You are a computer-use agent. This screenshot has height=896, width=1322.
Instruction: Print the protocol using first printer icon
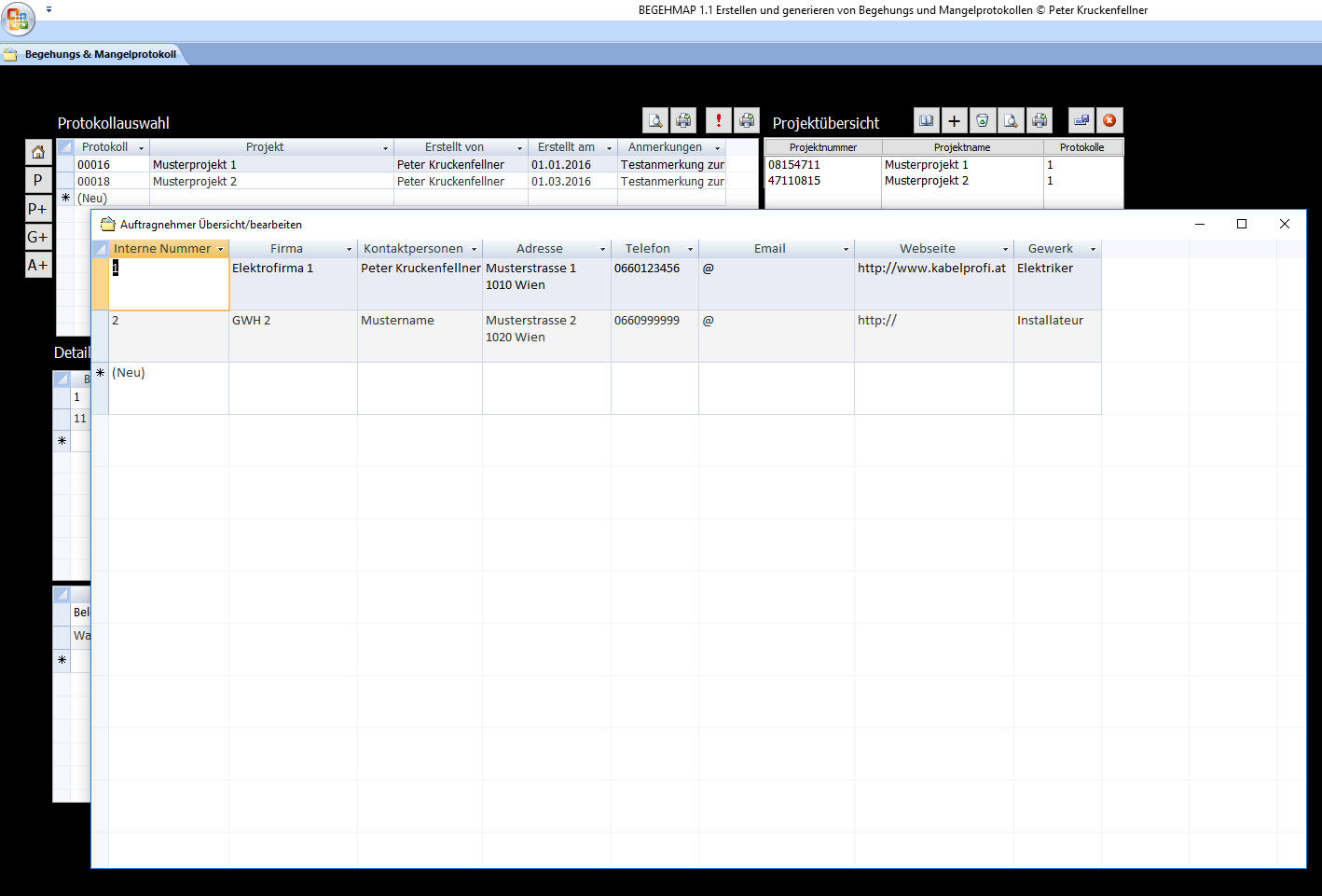[x=683, y=120]
